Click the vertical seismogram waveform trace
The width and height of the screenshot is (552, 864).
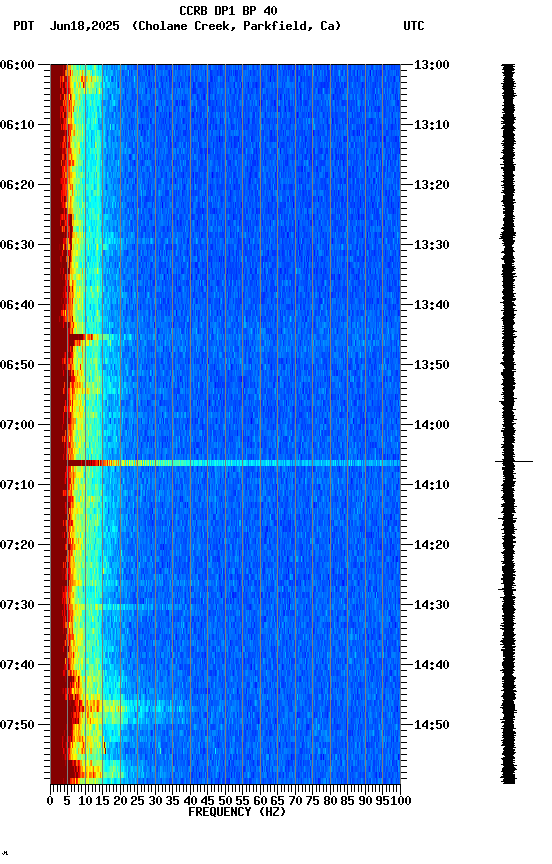pos(508,424)
